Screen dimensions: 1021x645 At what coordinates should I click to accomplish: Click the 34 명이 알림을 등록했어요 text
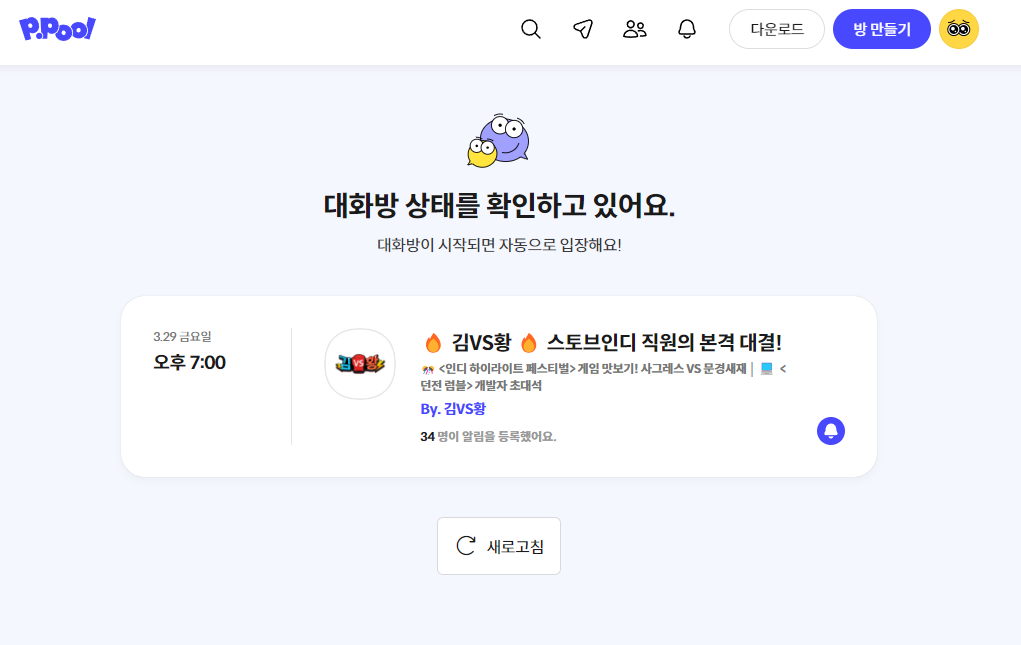pyautogui.click(x=488, y=437)
